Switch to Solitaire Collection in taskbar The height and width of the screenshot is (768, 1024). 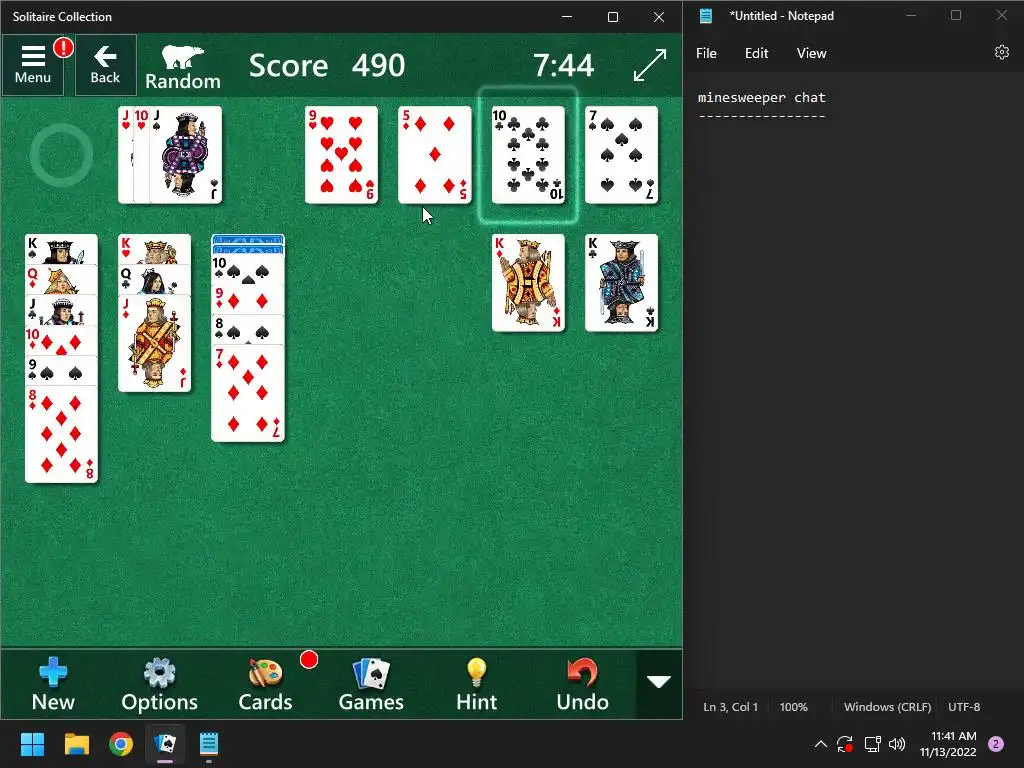165,744
